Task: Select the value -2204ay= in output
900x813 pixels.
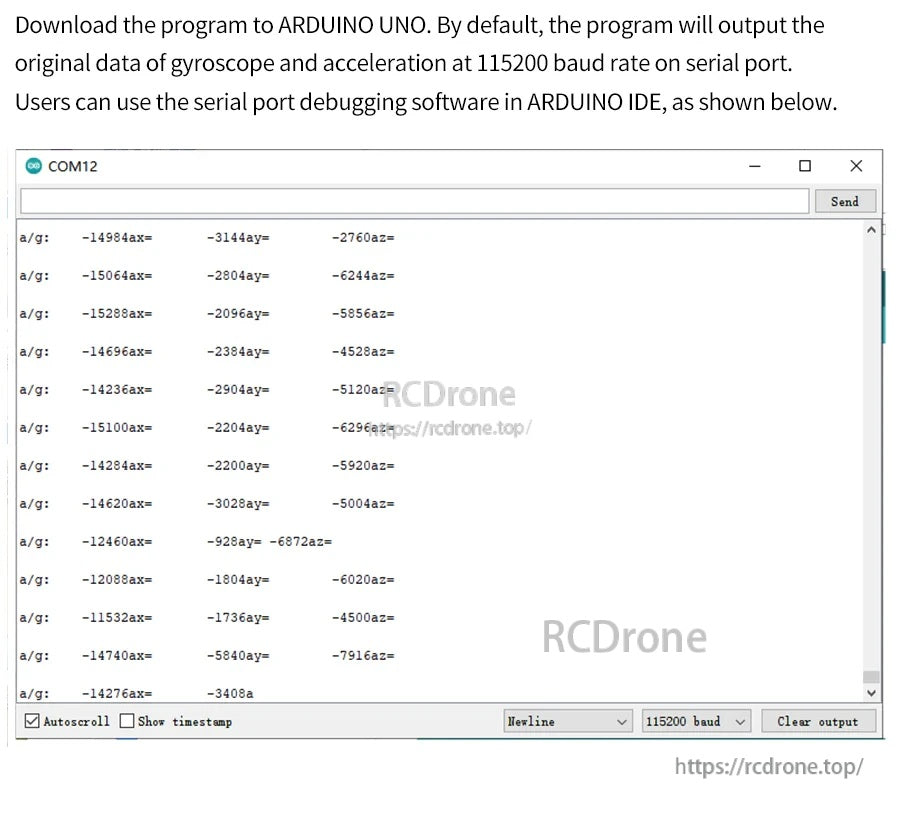Action: [238, 428]
